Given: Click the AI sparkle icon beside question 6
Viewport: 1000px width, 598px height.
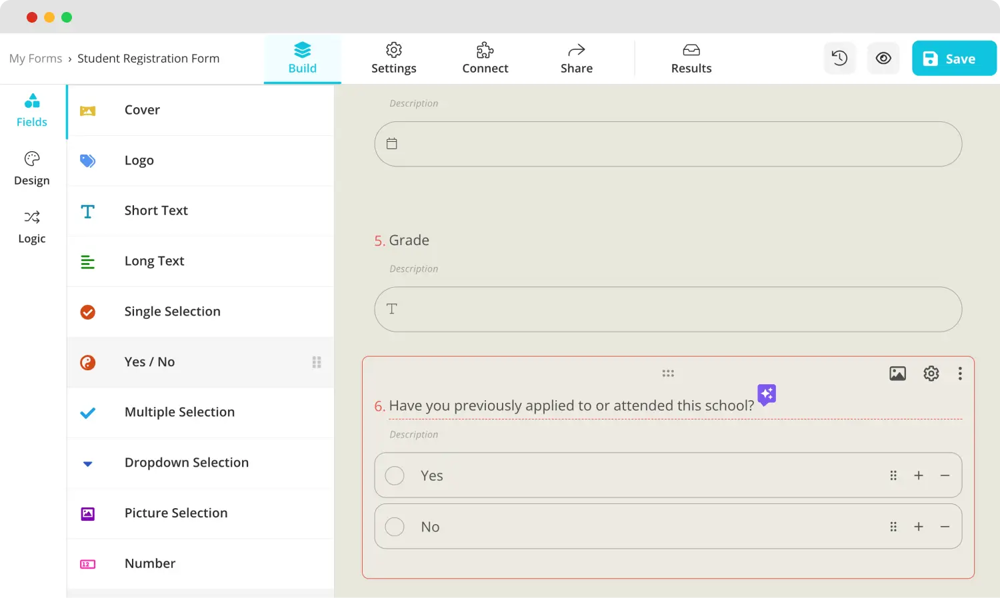Looking at the screenshot, I should pos(766,394).
